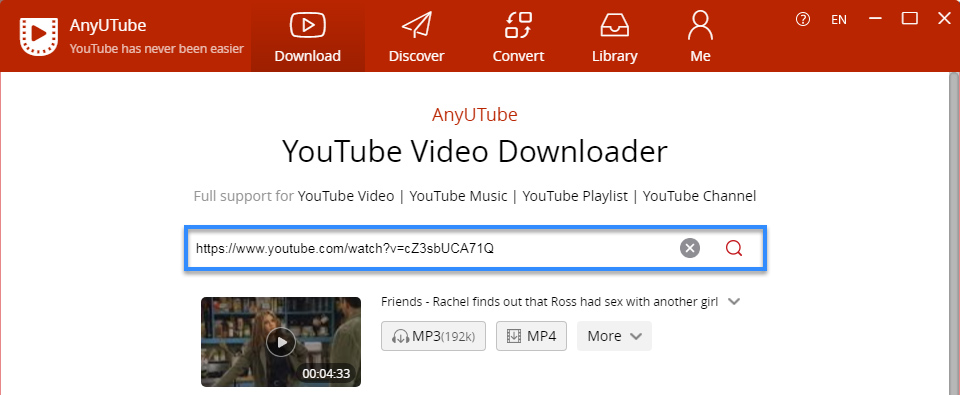Go to the Library tab

[x=615, y=36]
